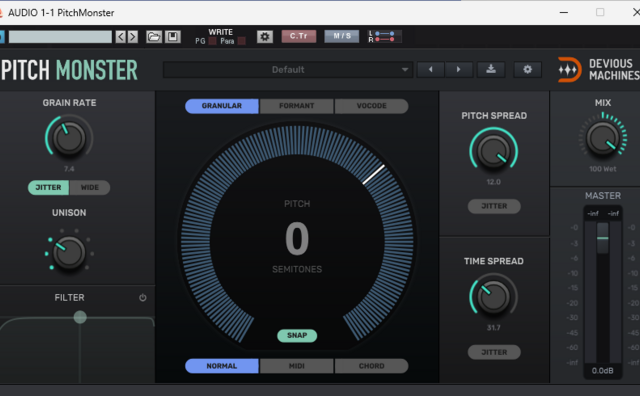Toggle PG checkbox under WRITE
640x396 pixels.
pos(212,41)
